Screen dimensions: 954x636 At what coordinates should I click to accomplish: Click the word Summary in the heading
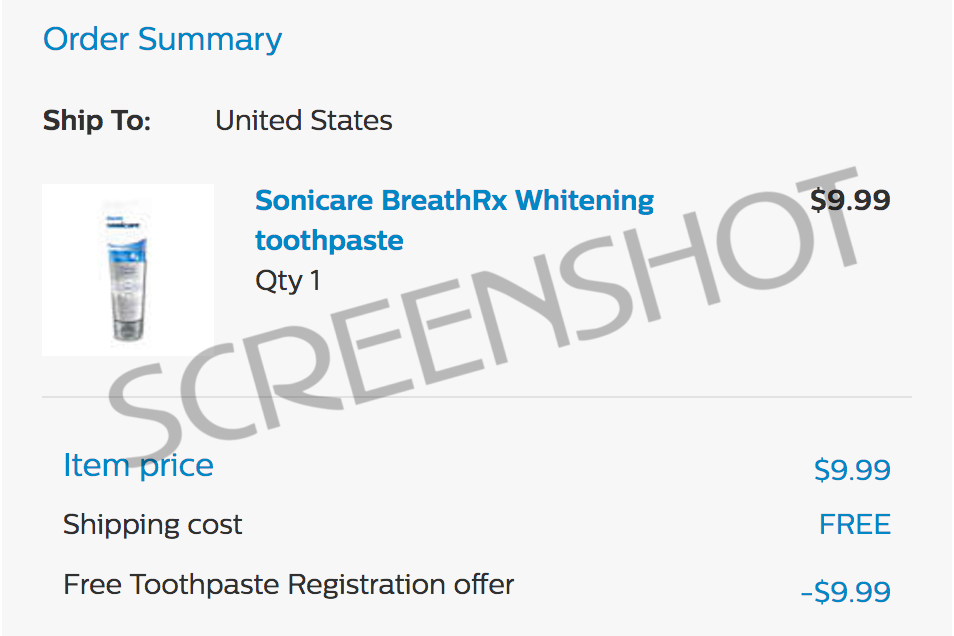click(210, 40)
